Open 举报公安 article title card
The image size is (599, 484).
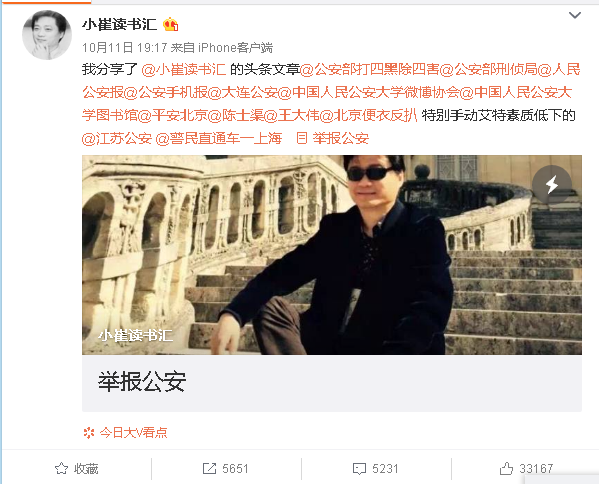(x=332, y=383)
